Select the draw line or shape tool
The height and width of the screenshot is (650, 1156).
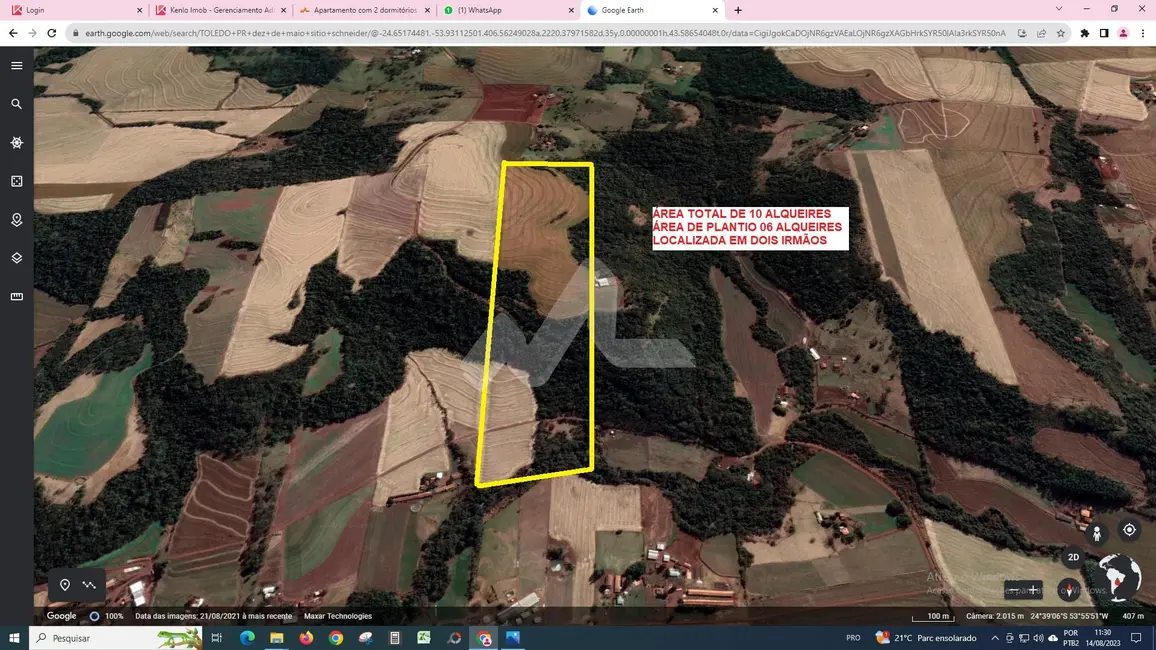(x=90, y=585)
